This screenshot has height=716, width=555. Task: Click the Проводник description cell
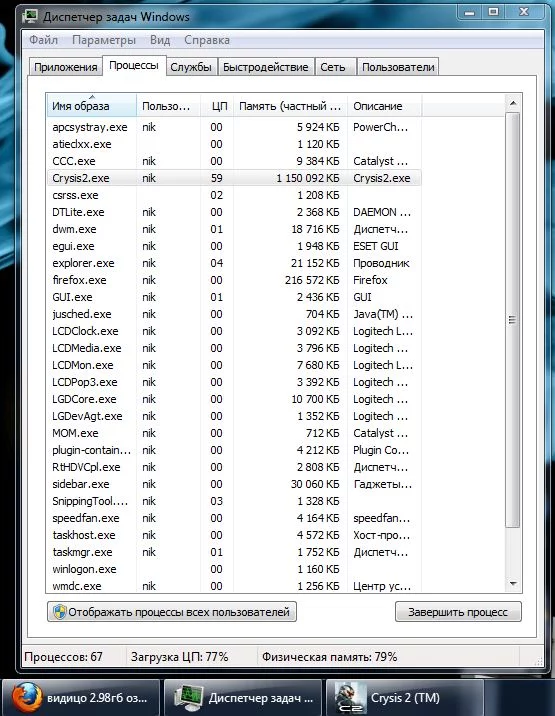[x=381, y=263]
